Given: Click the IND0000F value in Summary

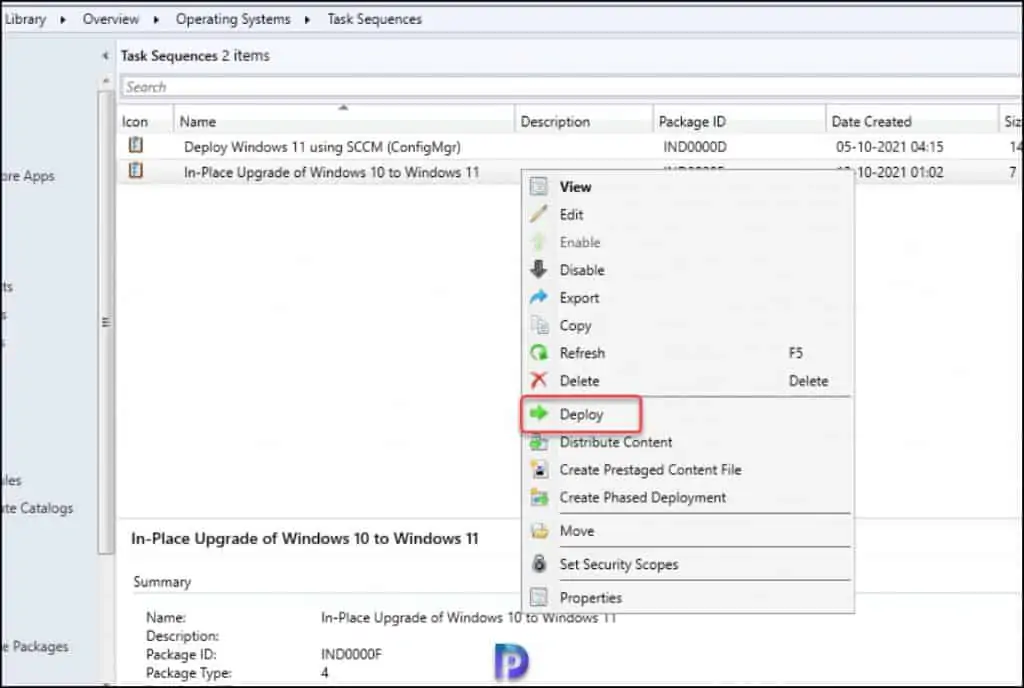Looking at the screenshot, I should pos(351,654).
